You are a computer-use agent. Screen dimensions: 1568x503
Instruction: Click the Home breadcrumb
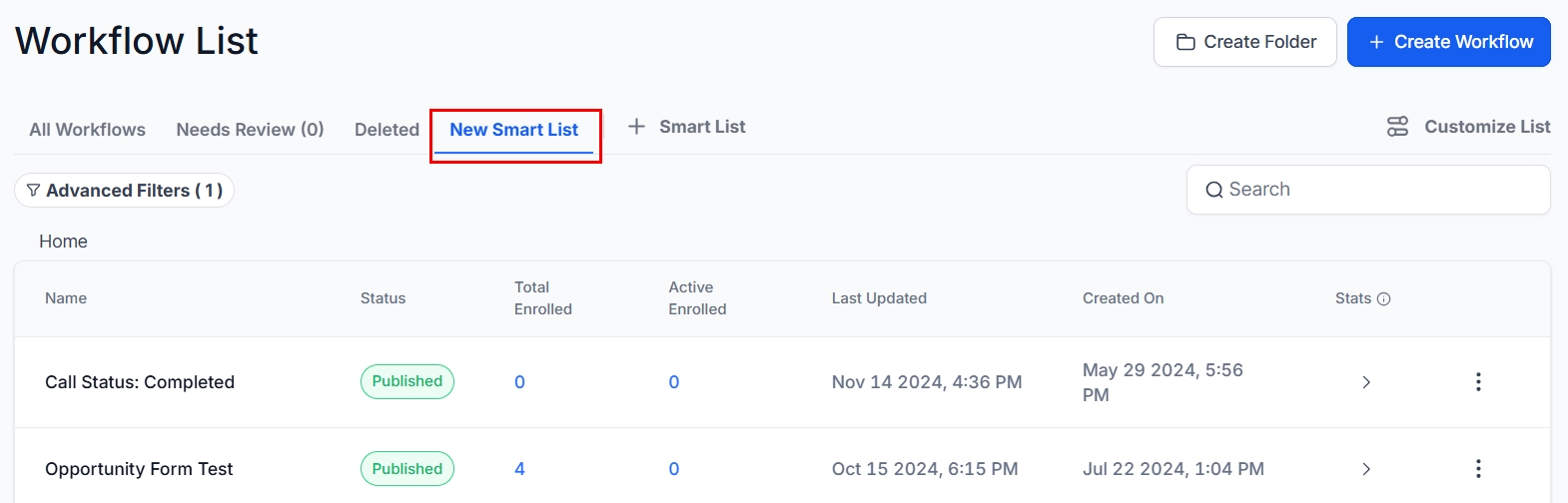tap(63, 242)
